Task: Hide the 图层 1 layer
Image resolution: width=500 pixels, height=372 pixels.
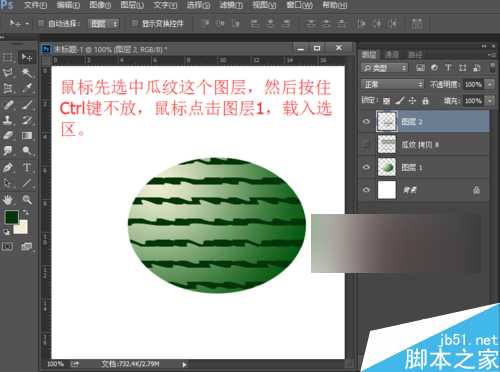Action: pos(366,167)
